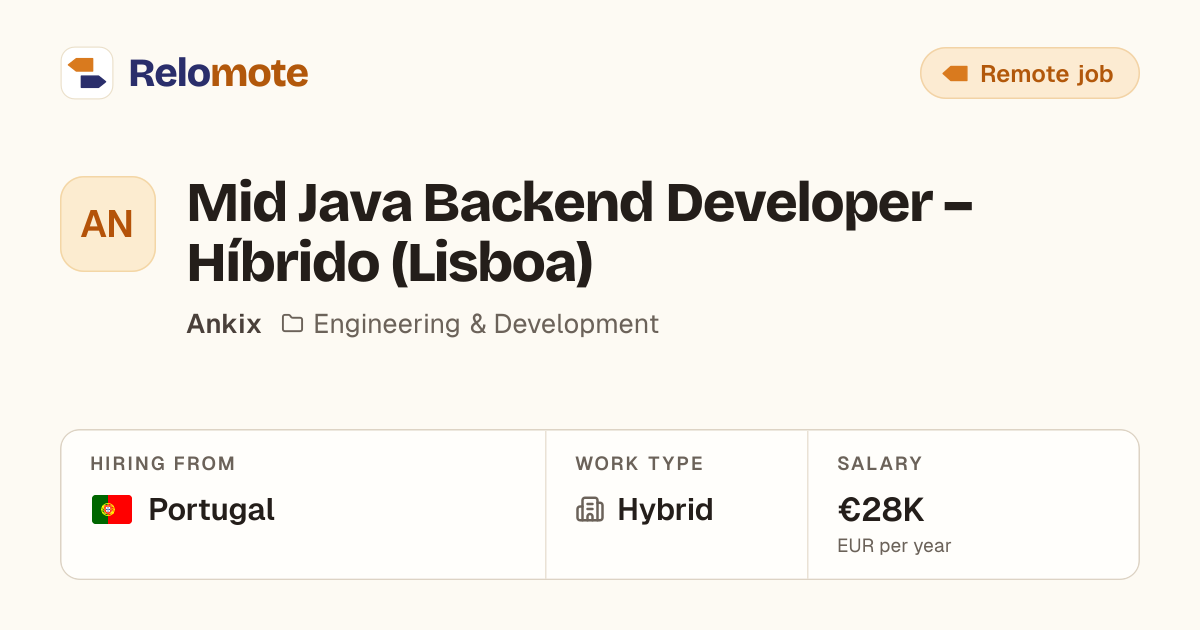Viewport: 1200px width, 630px height.
Task: Open the Engineering & Development category
Action: [x=486, y=324]
